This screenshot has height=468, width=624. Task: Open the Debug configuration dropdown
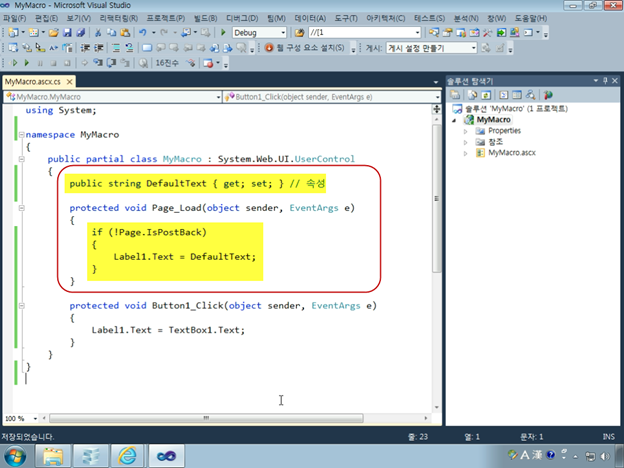[283, 33]
